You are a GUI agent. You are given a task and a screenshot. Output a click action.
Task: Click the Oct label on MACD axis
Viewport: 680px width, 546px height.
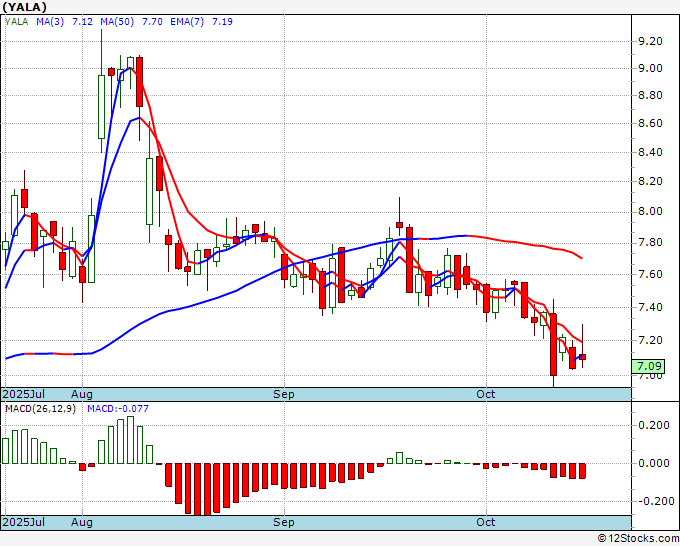(x=485, y=522)
